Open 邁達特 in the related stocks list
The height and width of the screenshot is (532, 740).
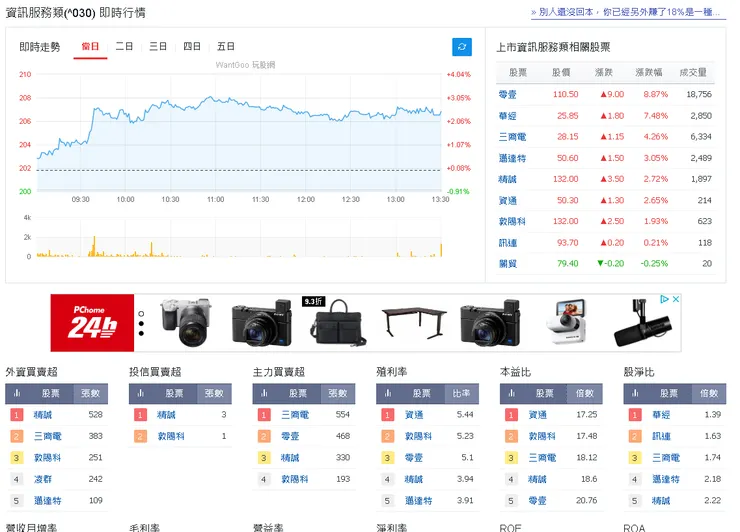513,158
